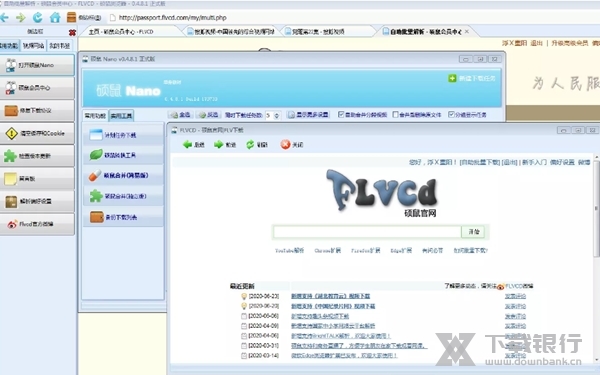Open the Firefox扩展 link
The image size is (600, 375).
365,251
